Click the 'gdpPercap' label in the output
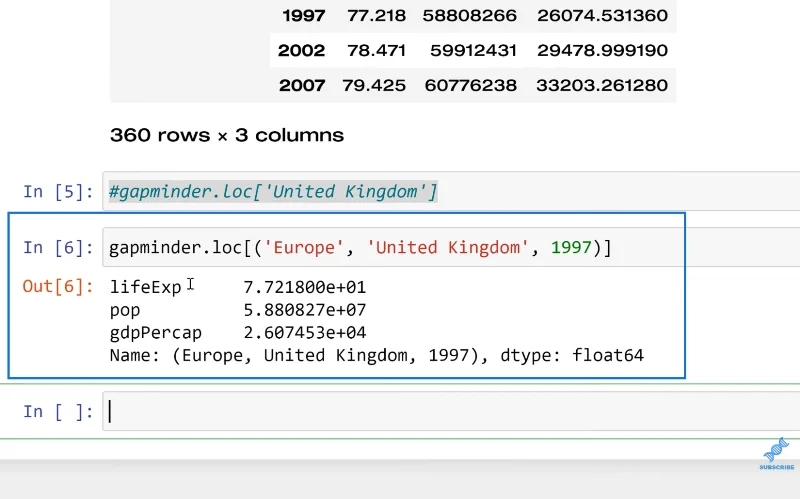Viewport: 800px width, 499px height. point(156,333)
